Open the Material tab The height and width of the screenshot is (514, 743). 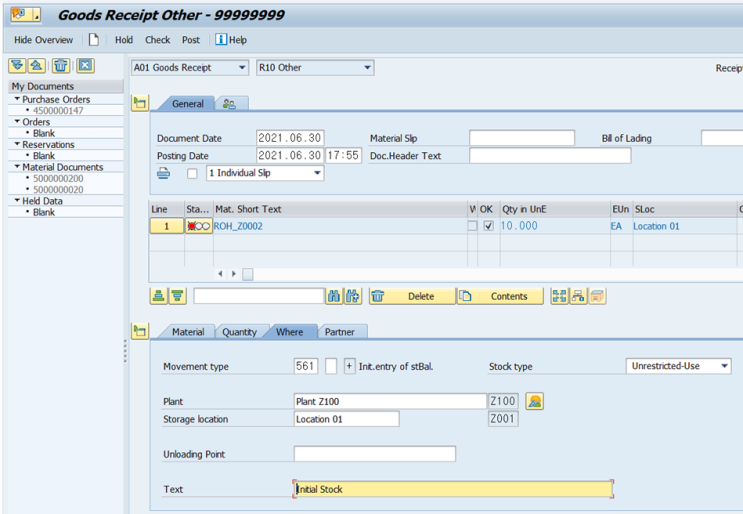click(x=188, y=332)
